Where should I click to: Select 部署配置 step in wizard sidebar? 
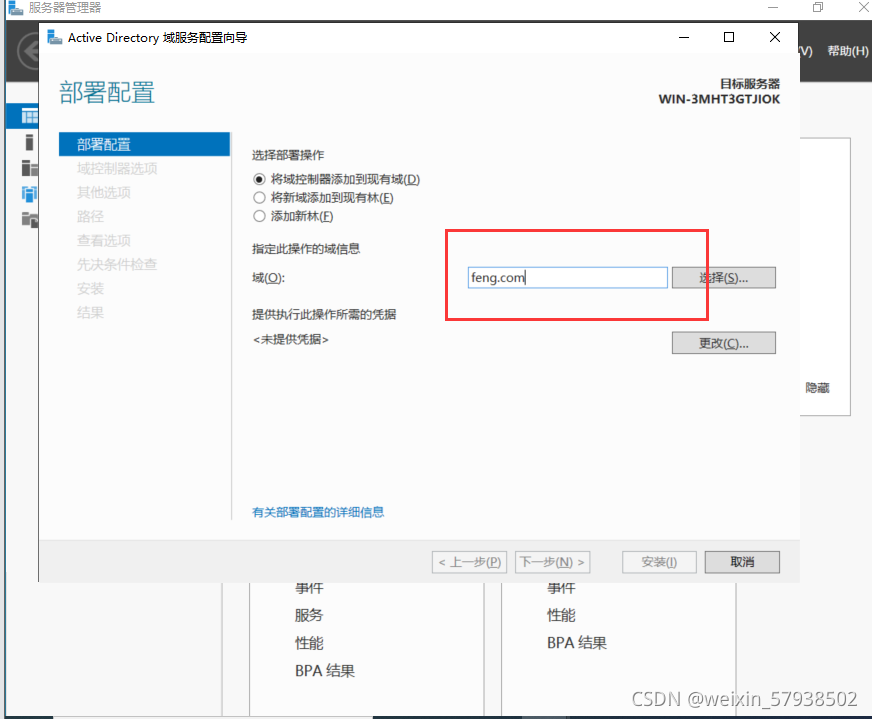point(144,145)
